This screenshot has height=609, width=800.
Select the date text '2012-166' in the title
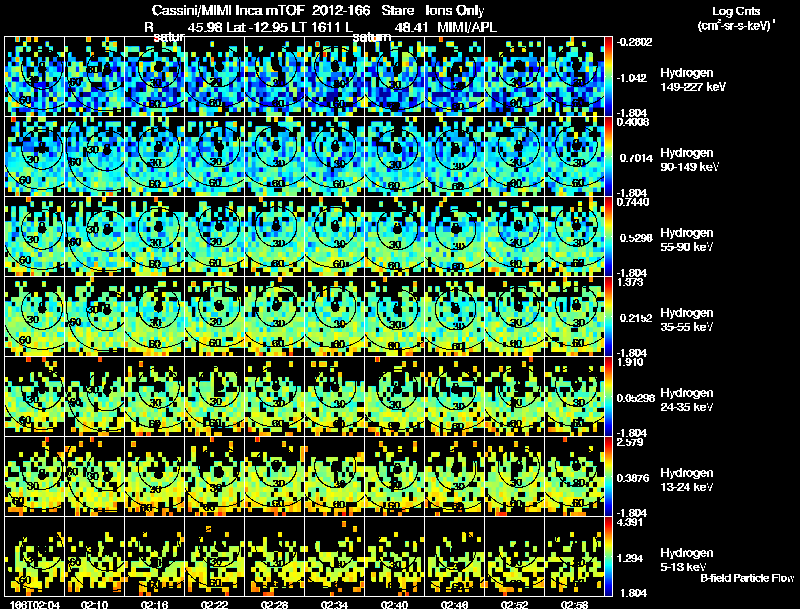342,11
